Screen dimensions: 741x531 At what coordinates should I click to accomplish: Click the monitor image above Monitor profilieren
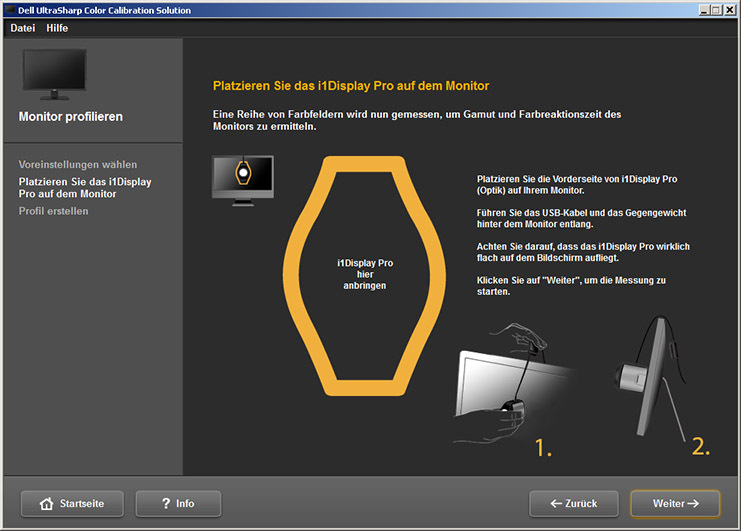point(55,74)
